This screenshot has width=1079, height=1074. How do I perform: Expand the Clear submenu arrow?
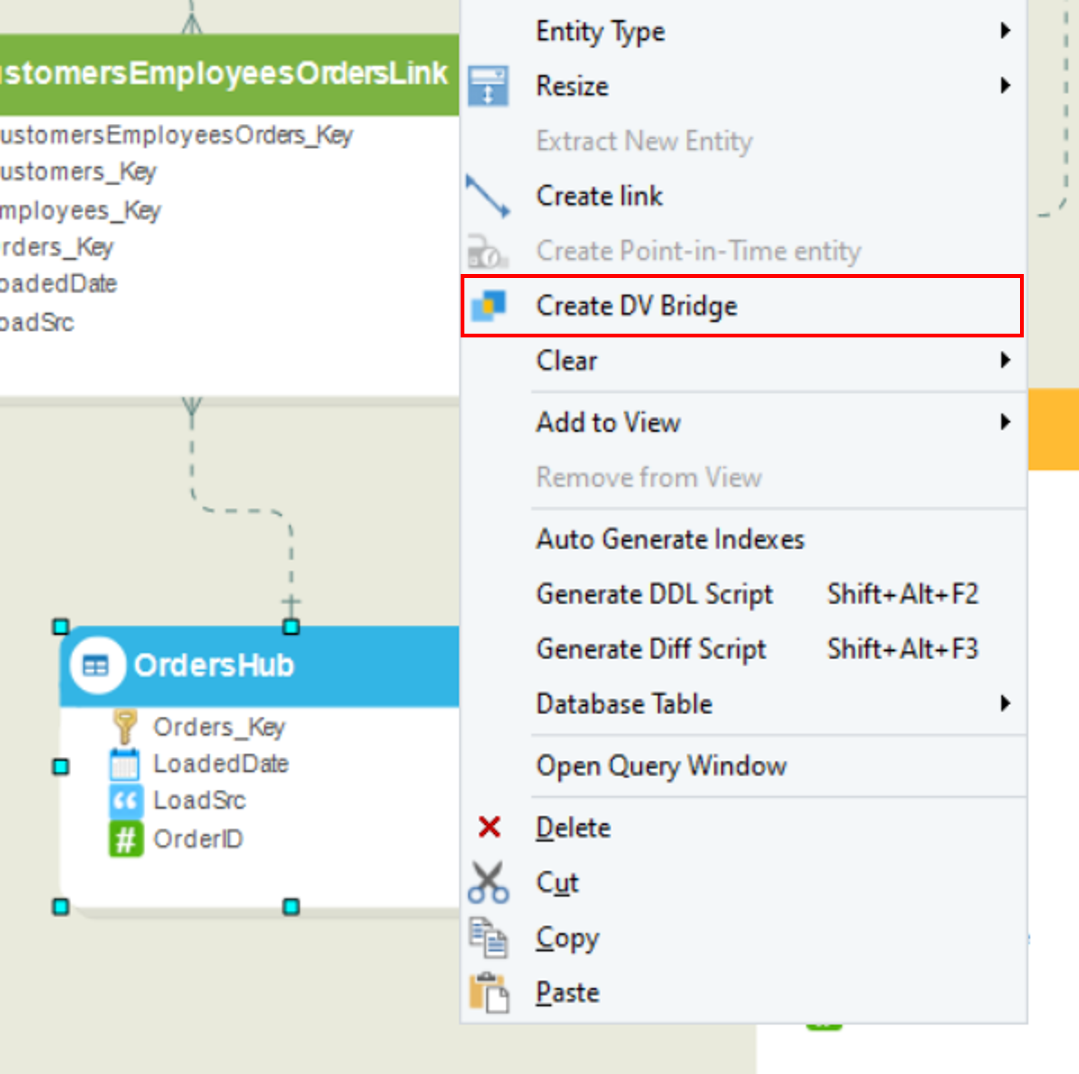pos(1005,360)
